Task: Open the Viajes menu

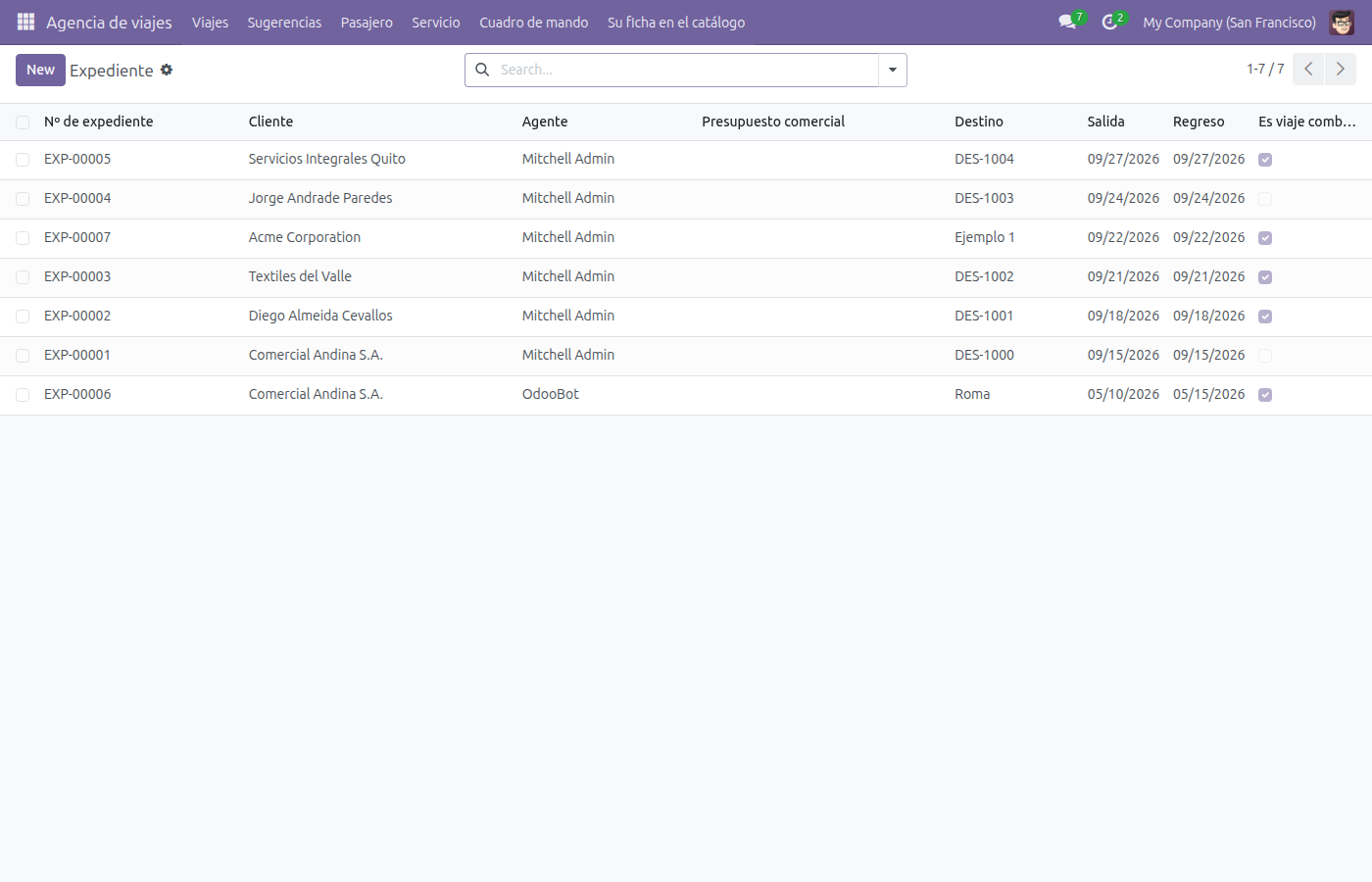Action: click(x=210, y=22)
